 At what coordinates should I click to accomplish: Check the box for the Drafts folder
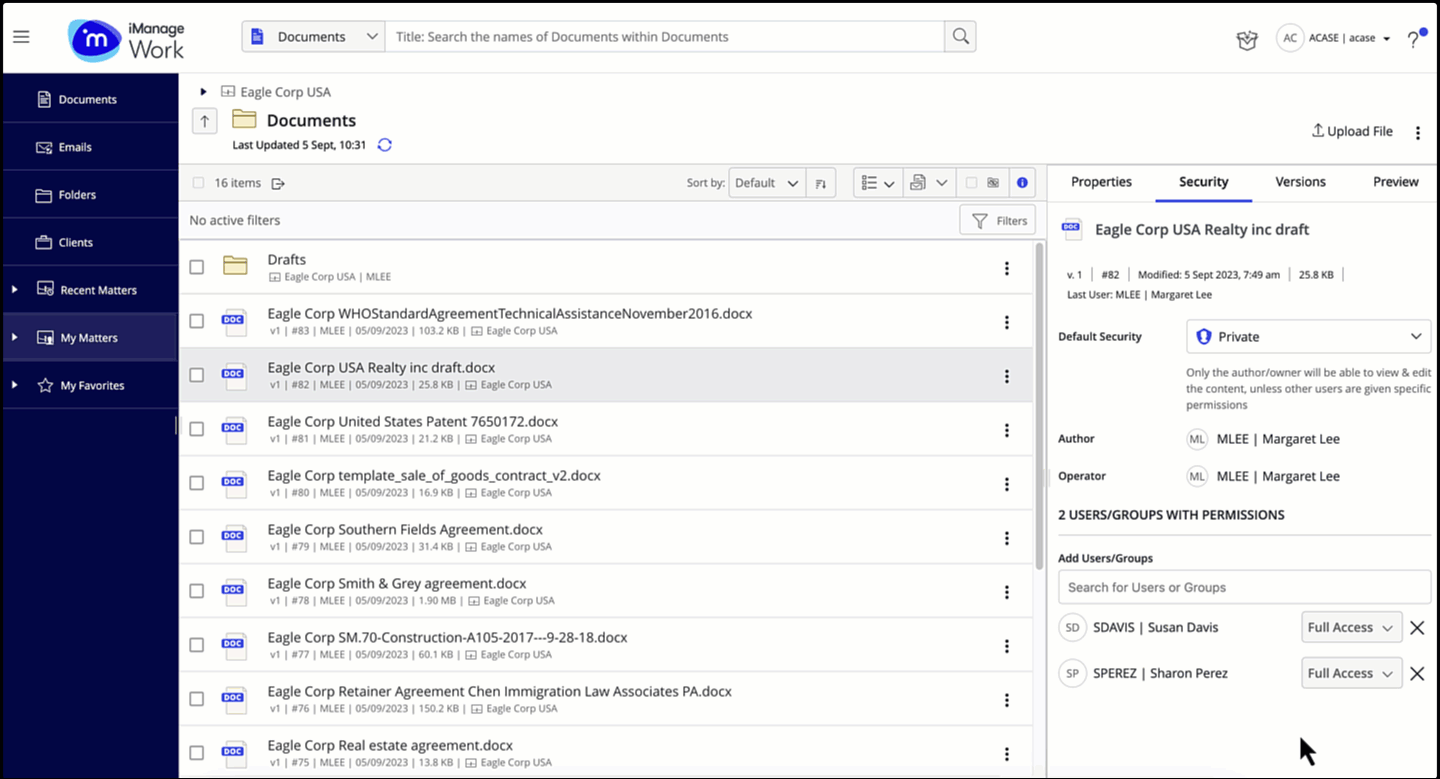coord(197,267)
